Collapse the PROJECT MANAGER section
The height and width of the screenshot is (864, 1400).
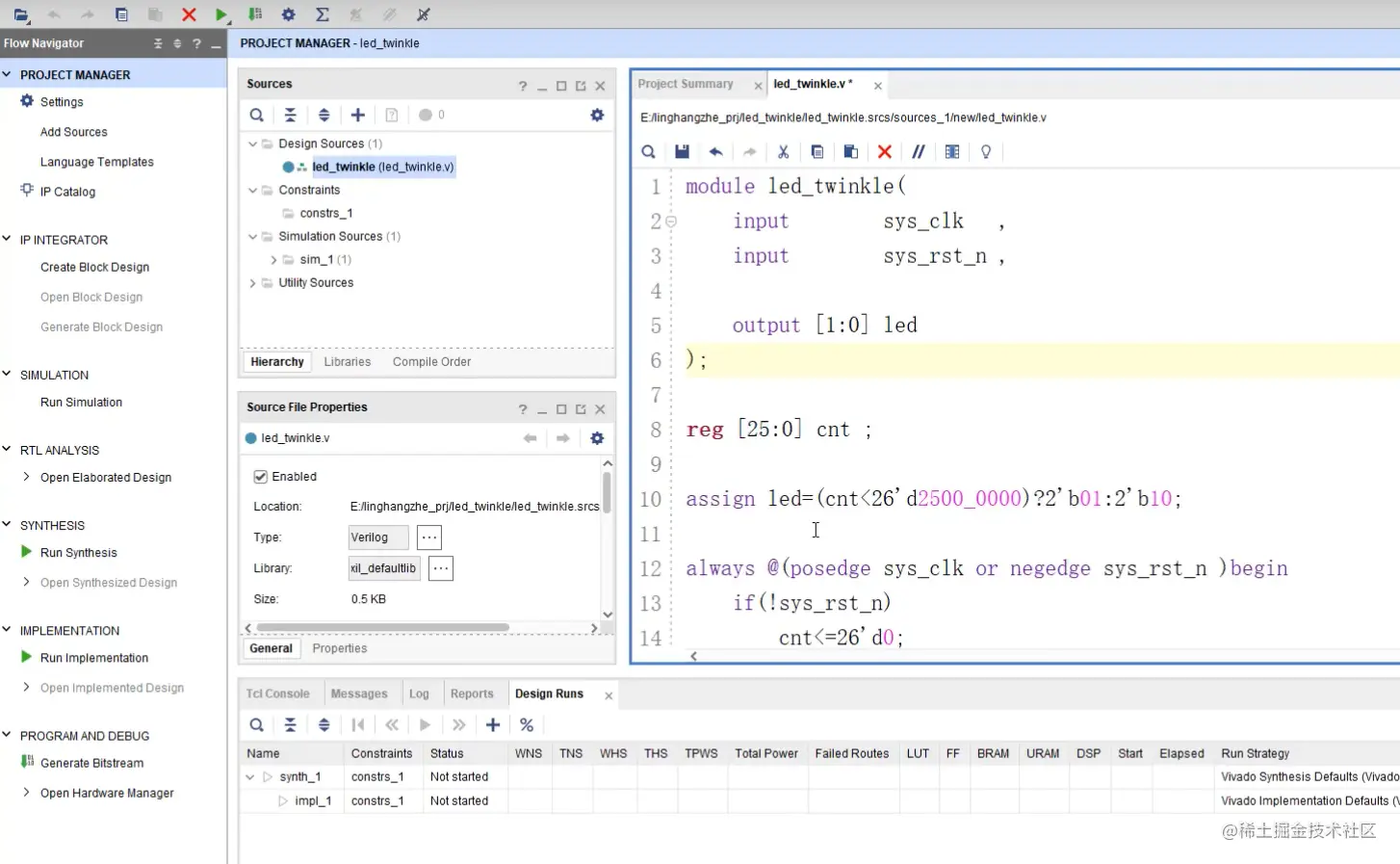point(7,74)
